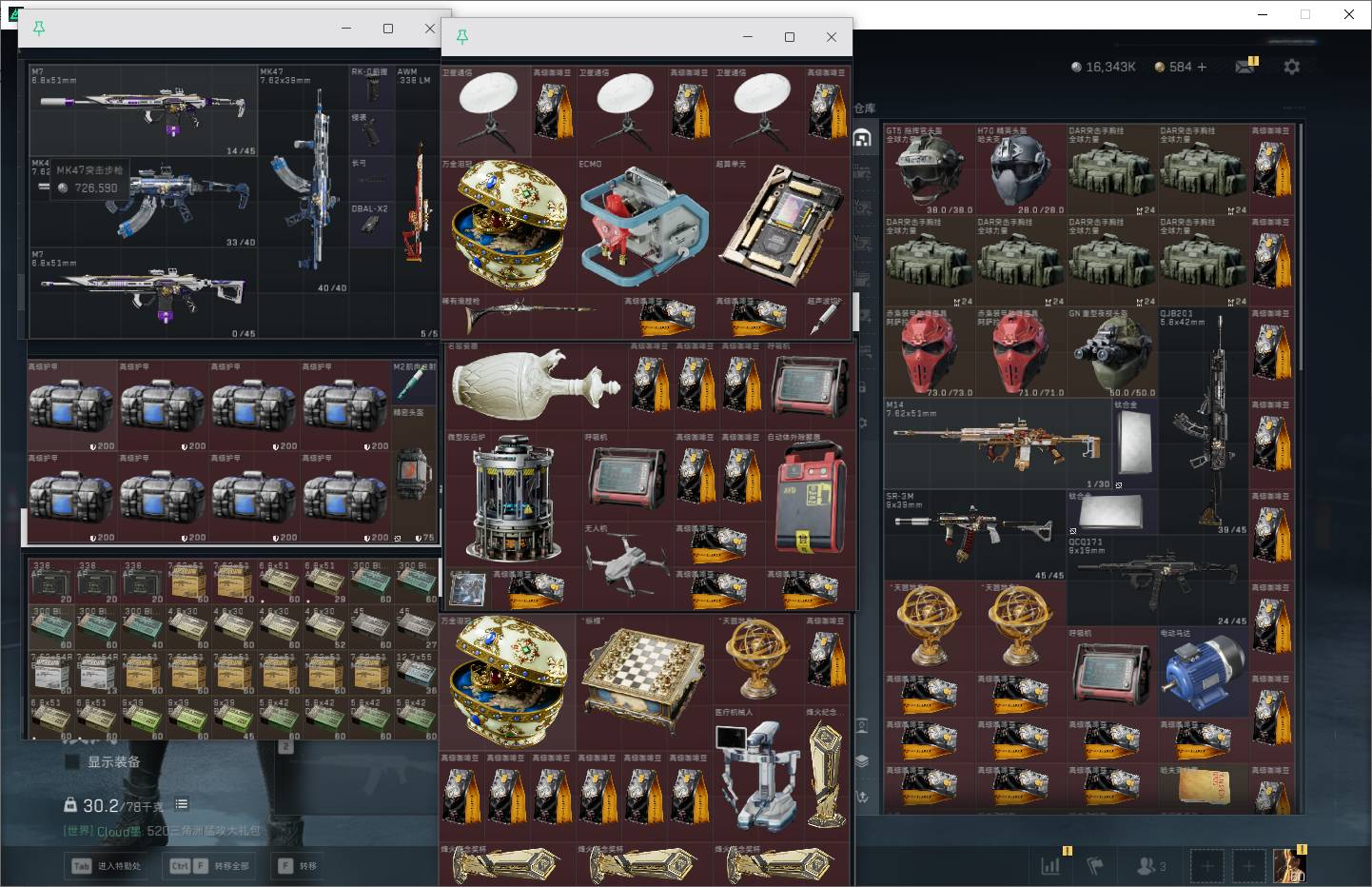Click the stacked layers sidebar icon
The height and width of the screenshot is (887, 1372).
coord(862,761)
